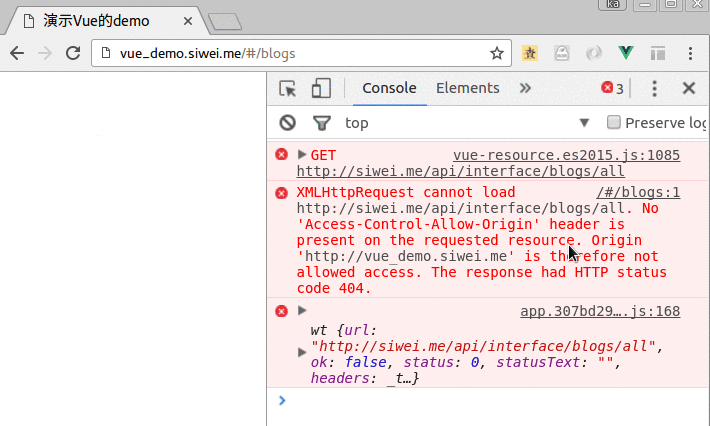Click the inspect element picker icon

tap(288, 88)
